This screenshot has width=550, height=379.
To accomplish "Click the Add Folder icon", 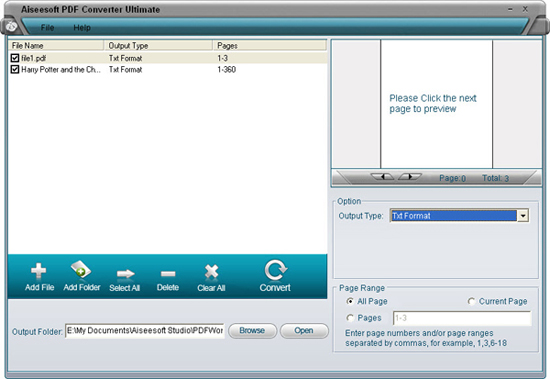I will pos(81,270).
